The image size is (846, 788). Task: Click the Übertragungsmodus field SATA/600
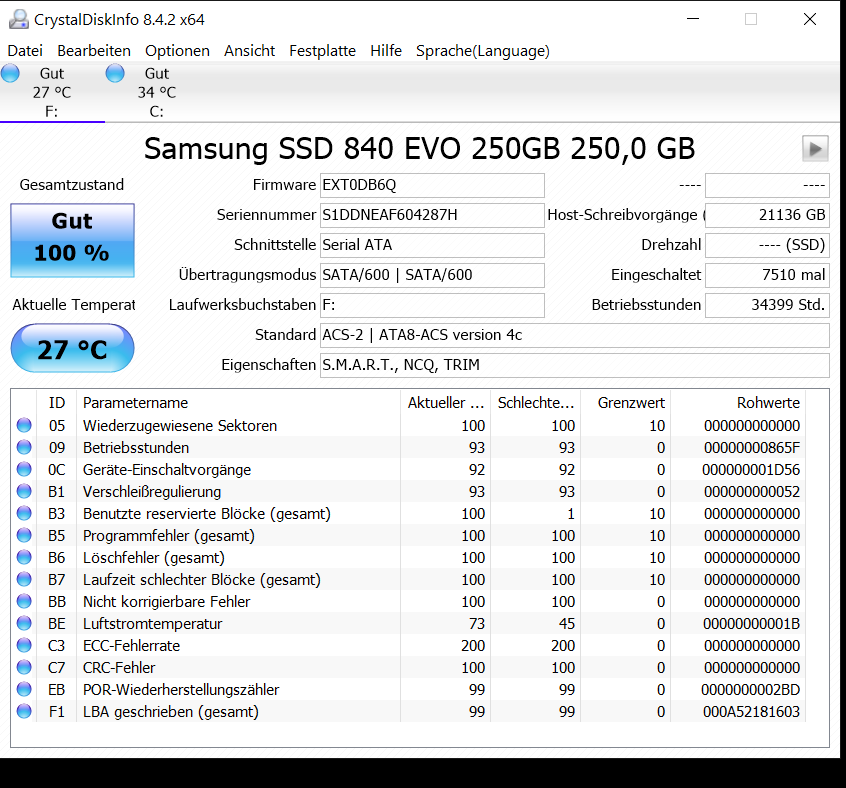click(x=432, y=275)
